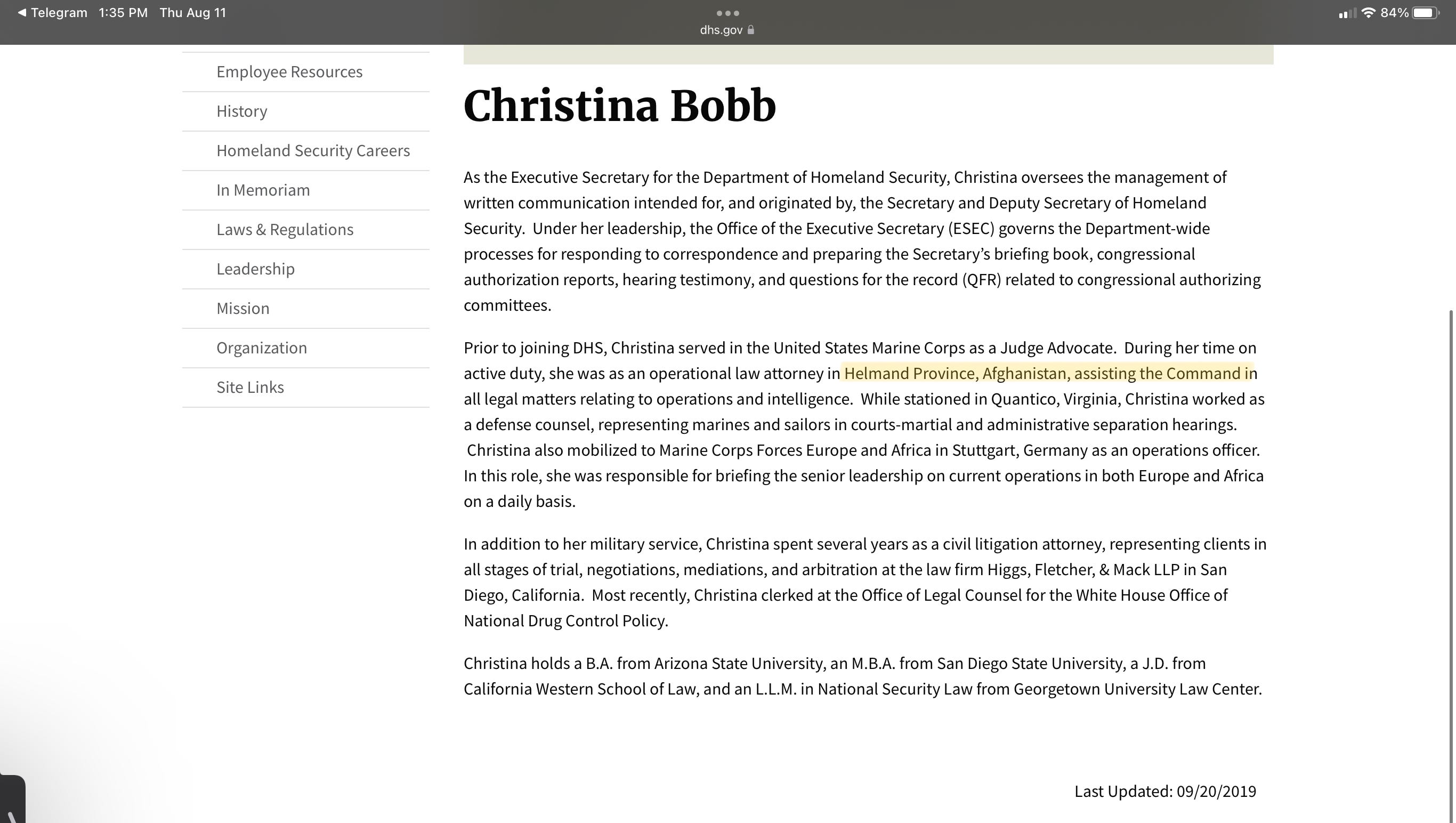Click 'Georgetown University Law Center' text
The height and width of the screenshot is (823, 1456).
pyautogui.click(x=1137, y=689)
